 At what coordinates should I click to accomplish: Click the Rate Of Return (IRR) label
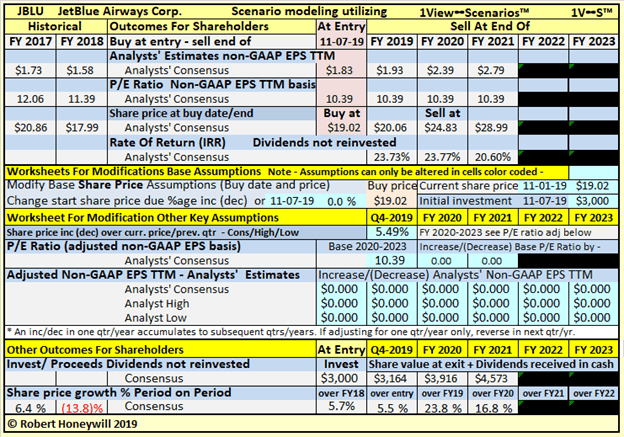pyautogui.click(x=168, y=142)
